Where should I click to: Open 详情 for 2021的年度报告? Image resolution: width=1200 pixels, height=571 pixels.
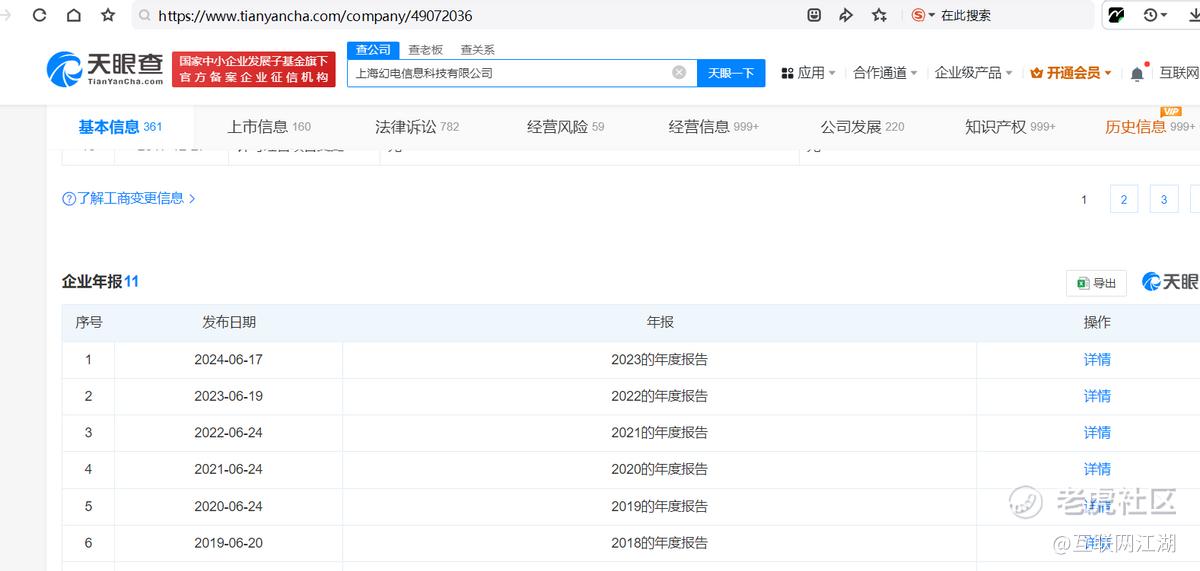click(x=1097, y=433)
